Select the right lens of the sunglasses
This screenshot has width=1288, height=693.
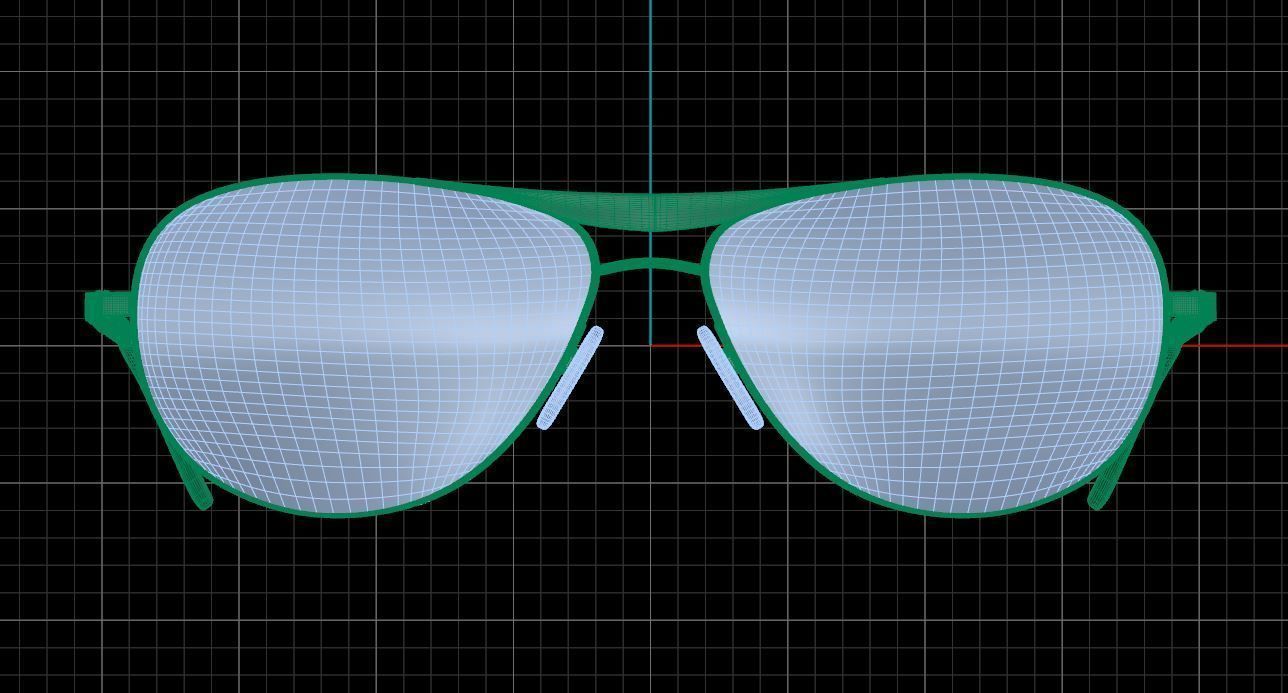pos(935,345)
